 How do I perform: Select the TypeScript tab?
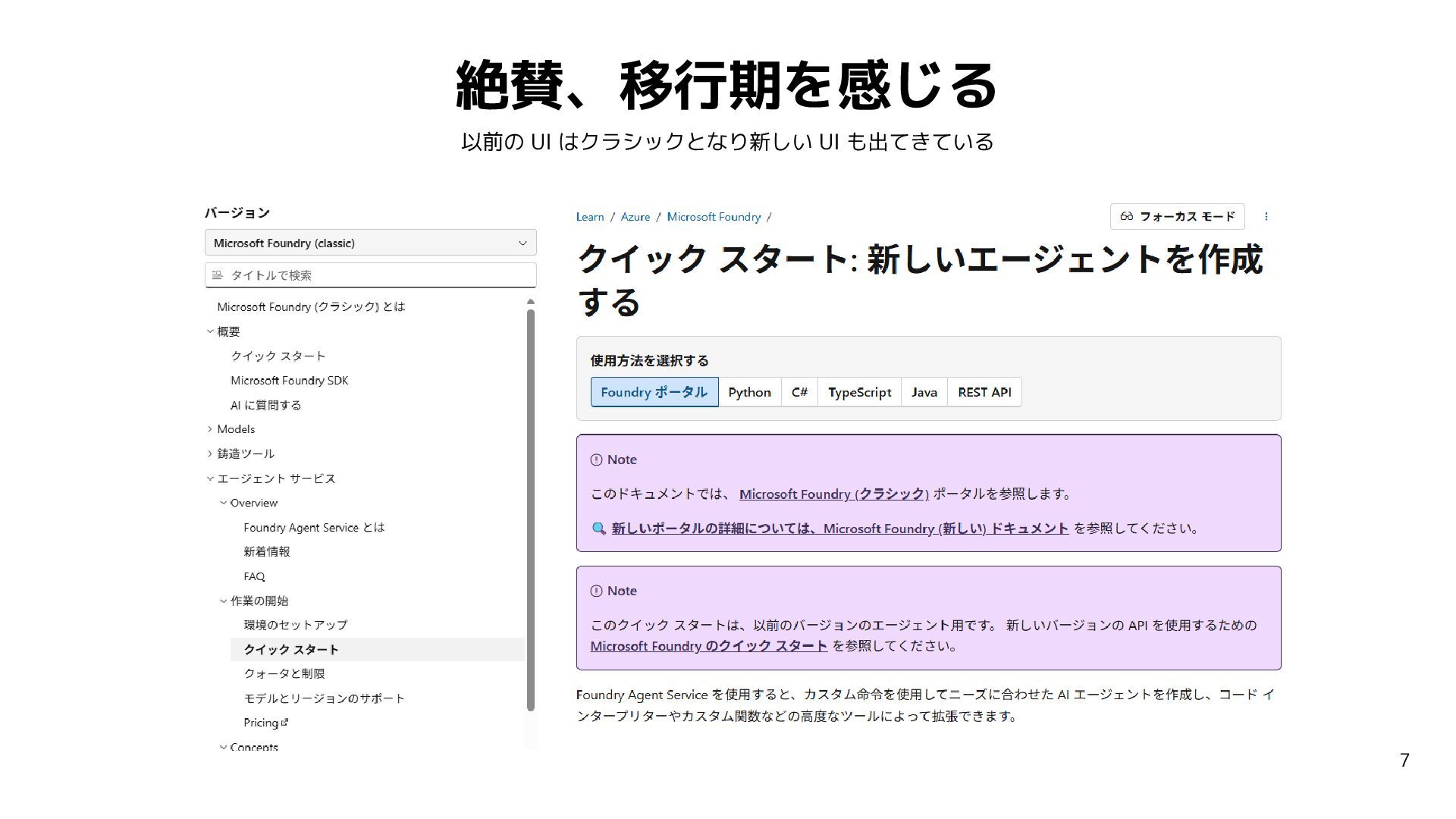(859, 393)
